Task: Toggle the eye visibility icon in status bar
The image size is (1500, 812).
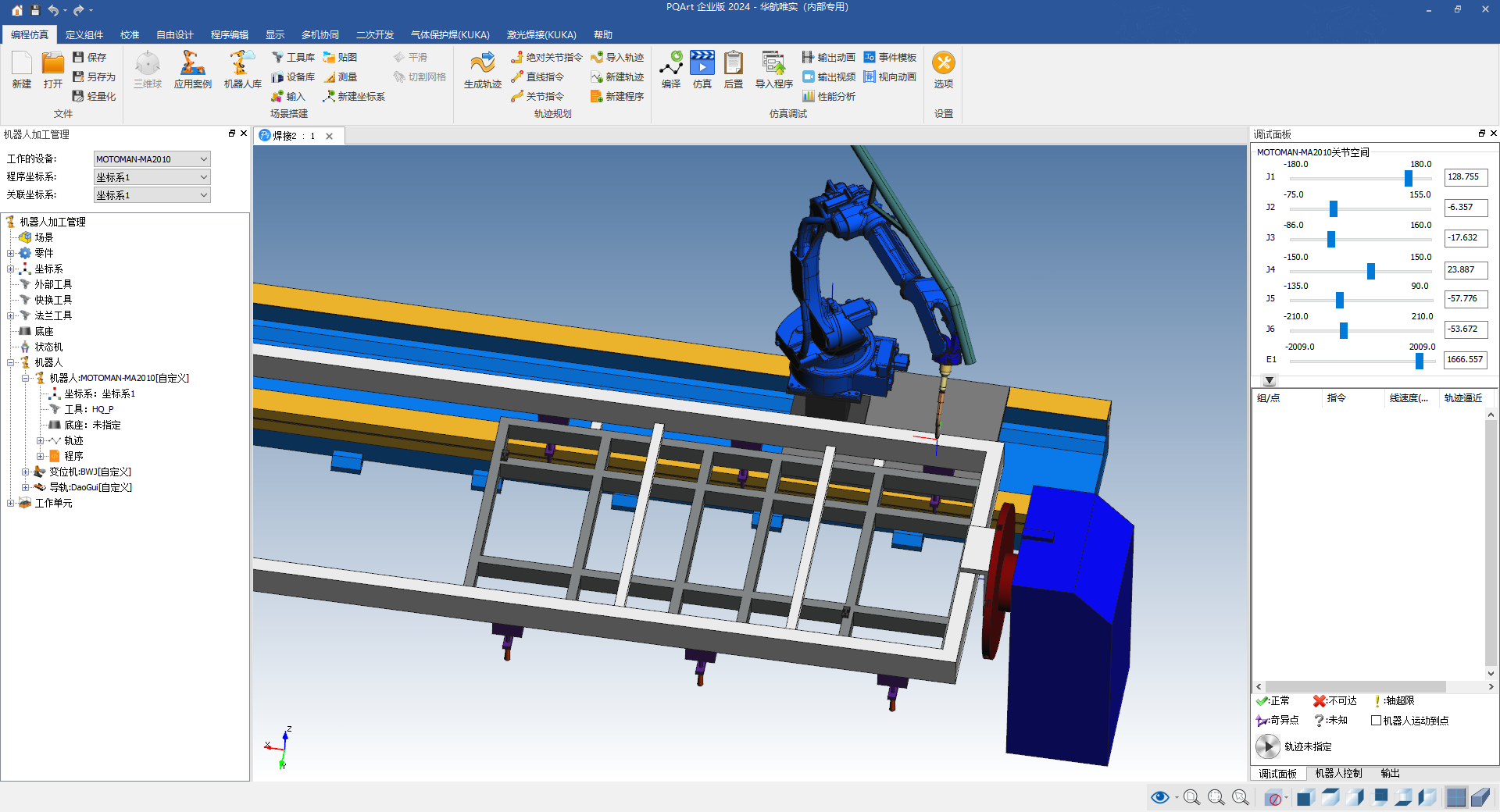Action: tap(1159, 797)
